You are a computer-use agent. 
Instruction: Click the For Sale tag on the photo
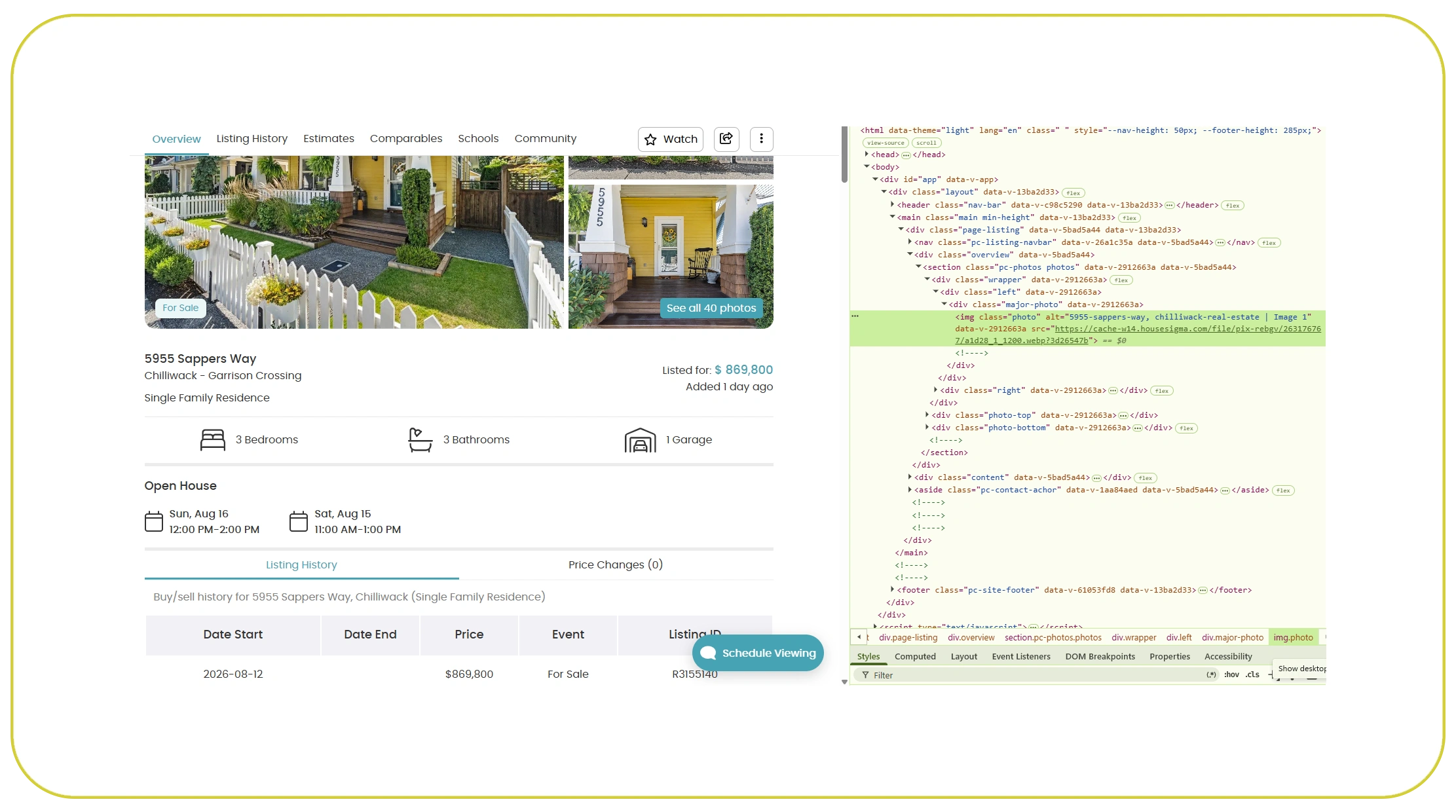coord(180,308)
